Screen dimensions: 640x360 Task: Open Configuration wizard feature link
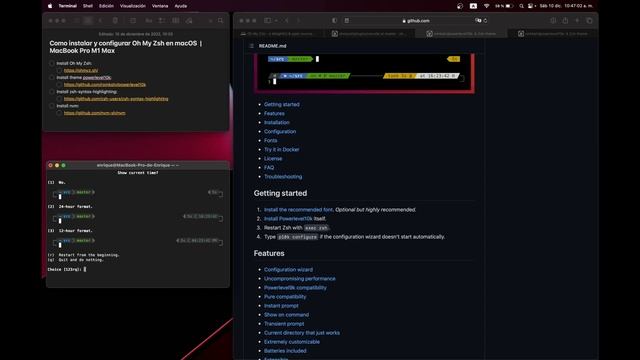tap(289, 269)
